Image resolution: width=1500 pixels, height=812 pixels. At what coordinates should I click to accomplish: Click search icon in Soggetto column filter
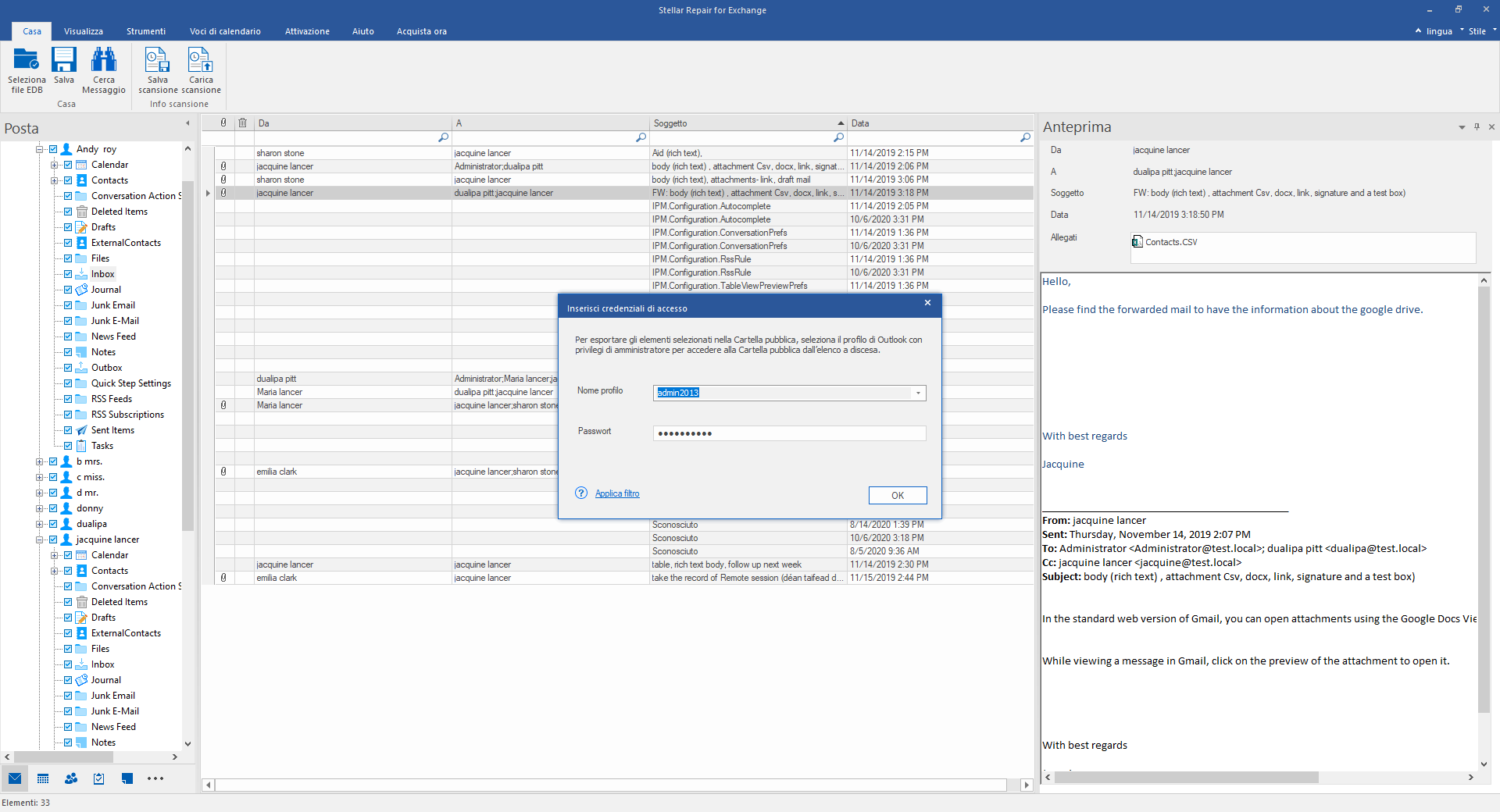[838, 137]
